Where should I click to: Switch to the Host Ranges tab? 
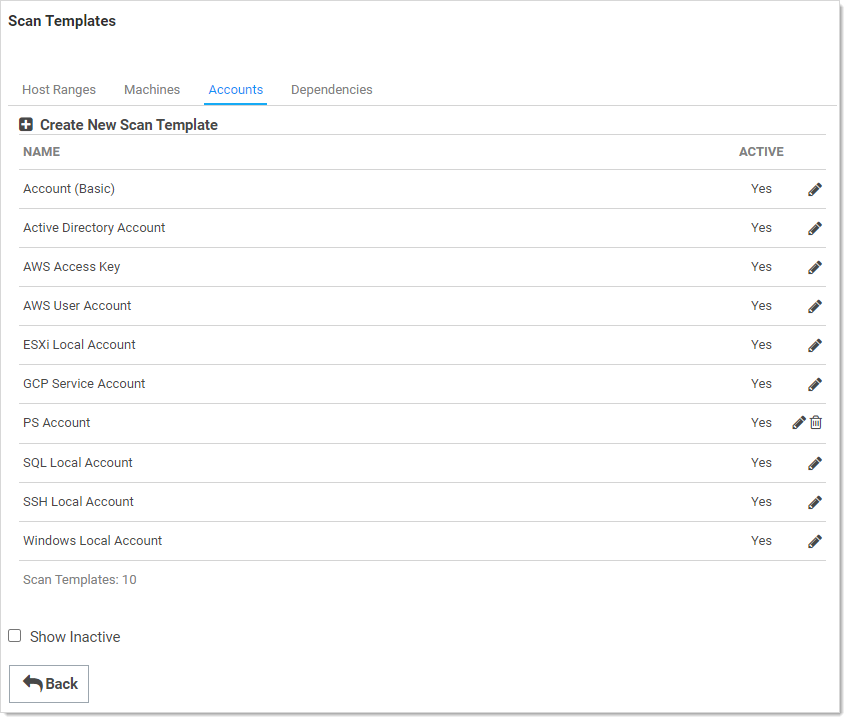59,90
